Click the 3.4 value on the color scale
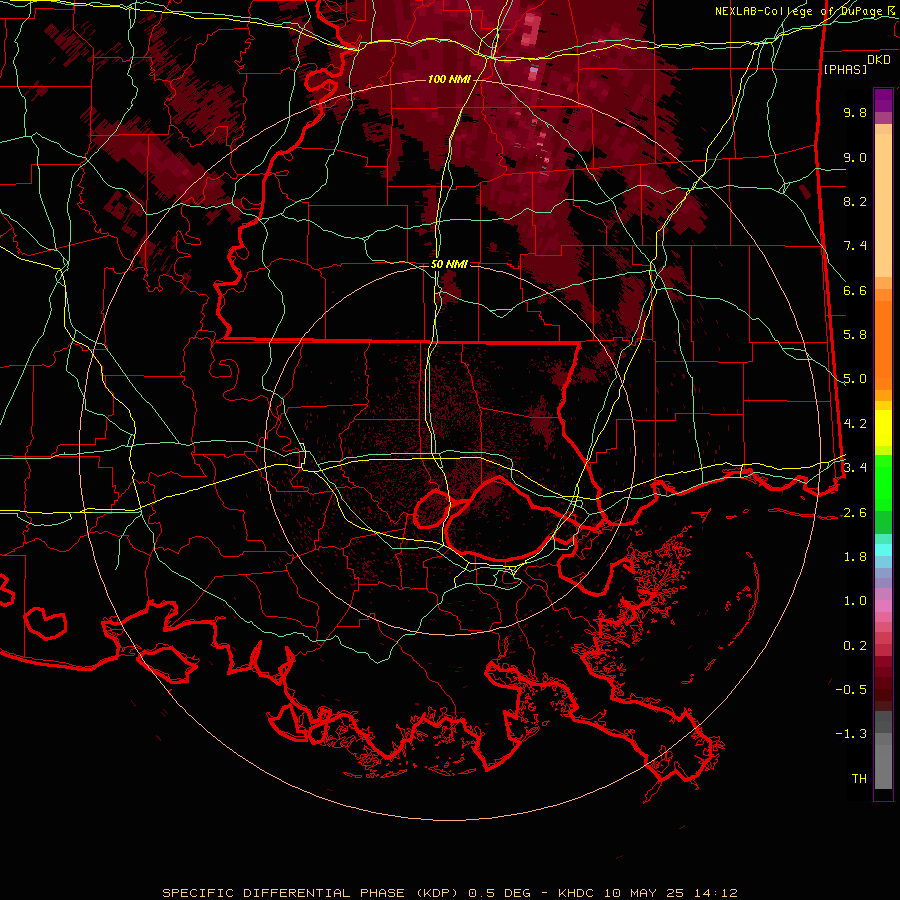Screen dimensions: 900x900 (855, 468)
